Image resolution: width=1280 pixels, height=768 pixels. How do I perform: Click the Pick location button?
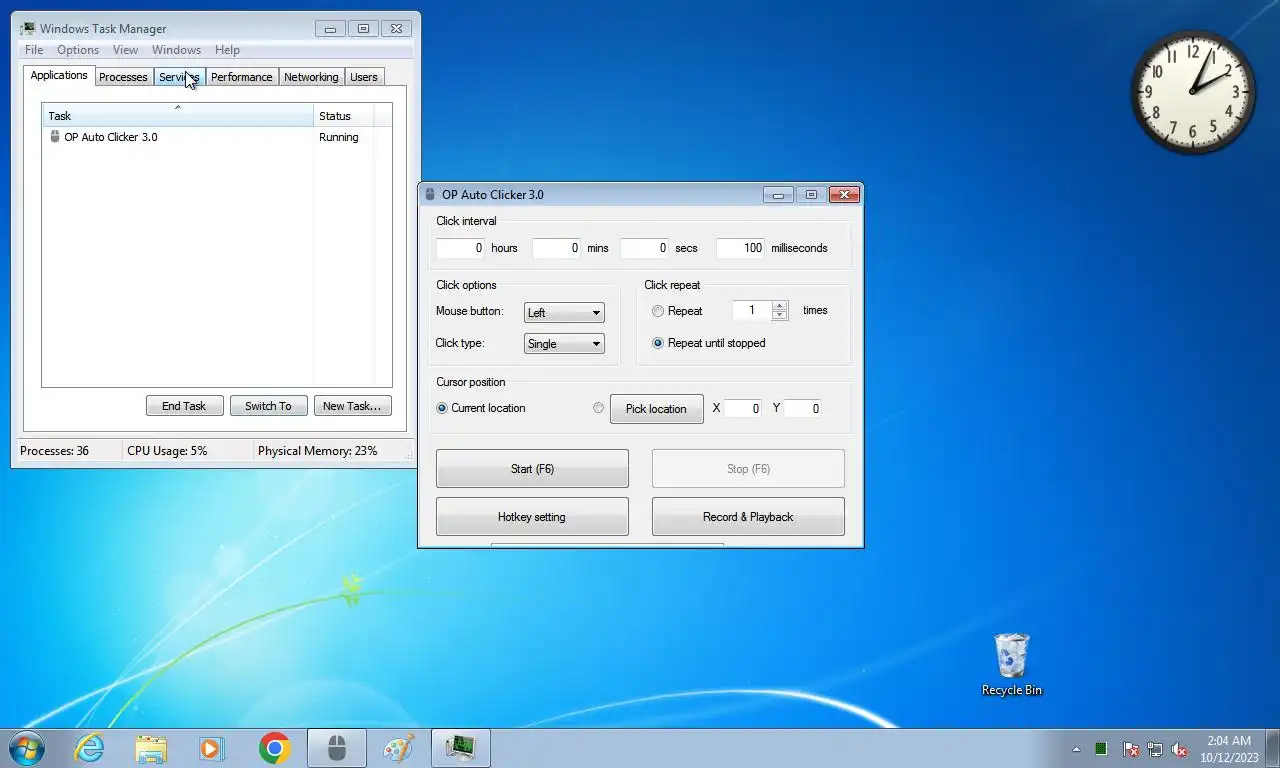coord(656,408)
